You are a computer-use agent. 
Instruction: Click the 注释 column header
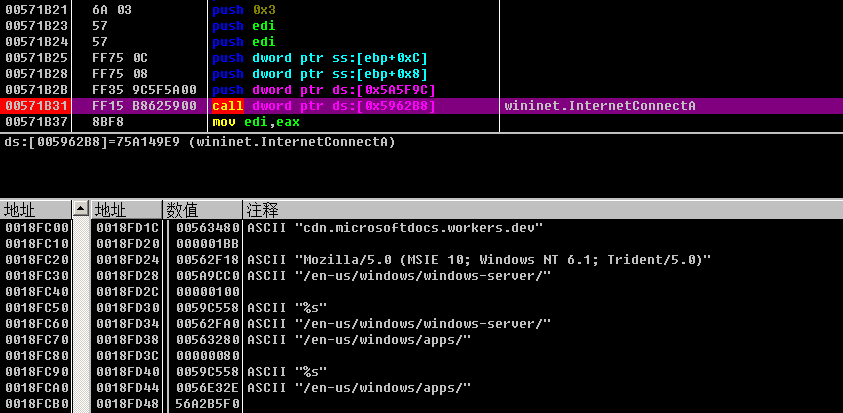click(x=262, y=210)
